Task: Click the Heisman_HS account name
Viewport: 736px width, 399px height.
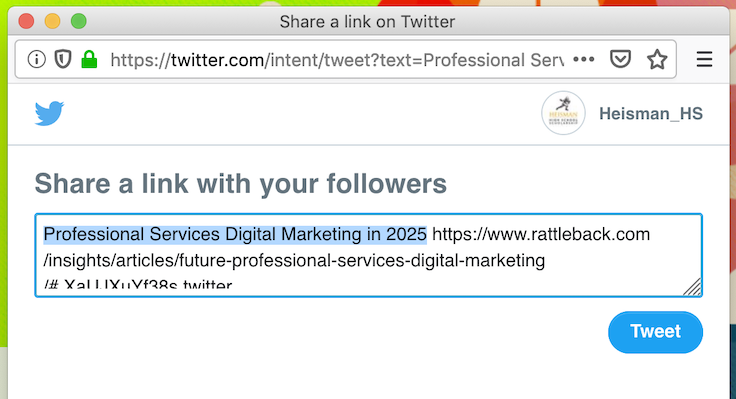Action: (651, 114)
